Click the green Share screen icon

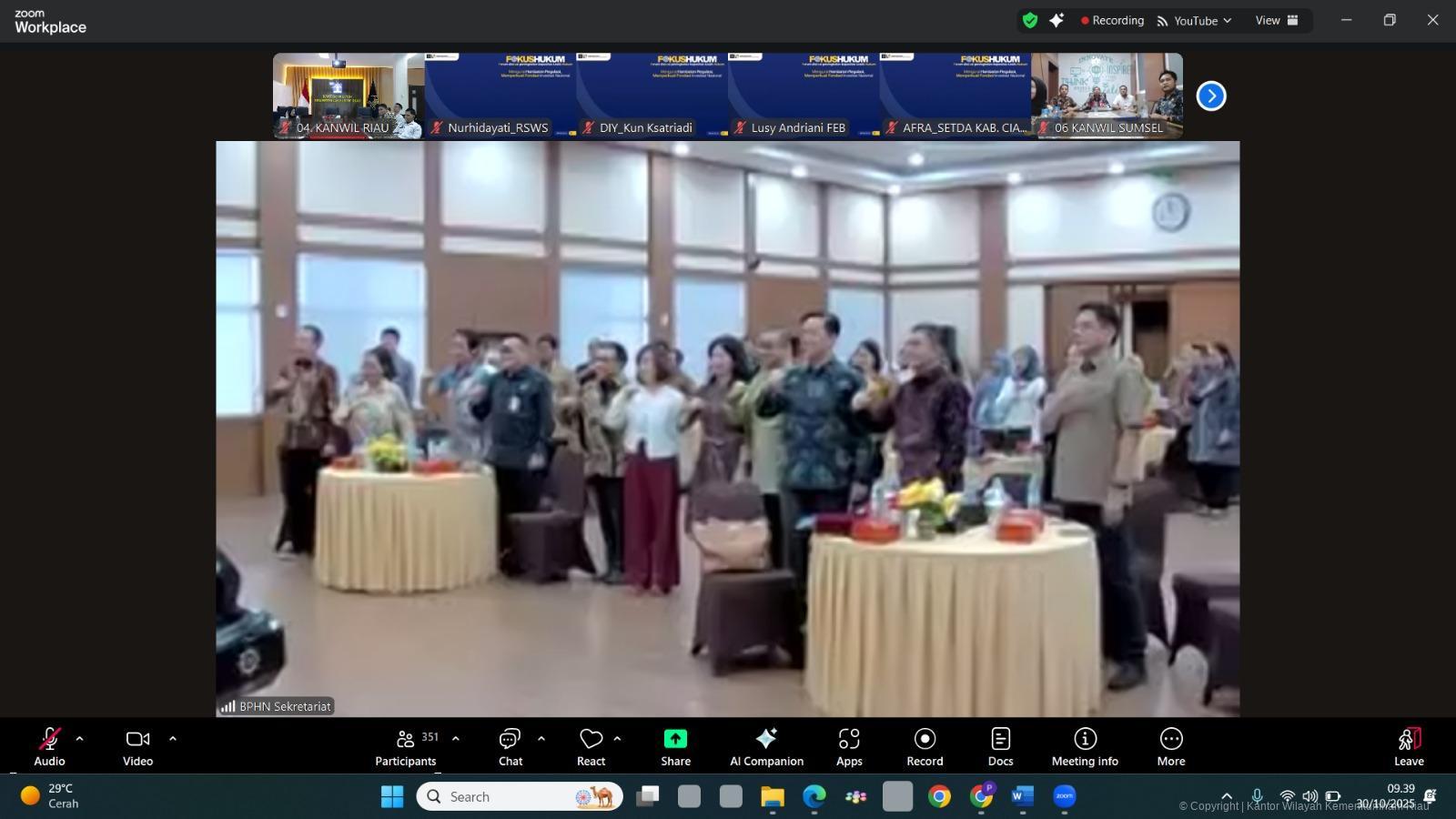click(x=675, y=739)
